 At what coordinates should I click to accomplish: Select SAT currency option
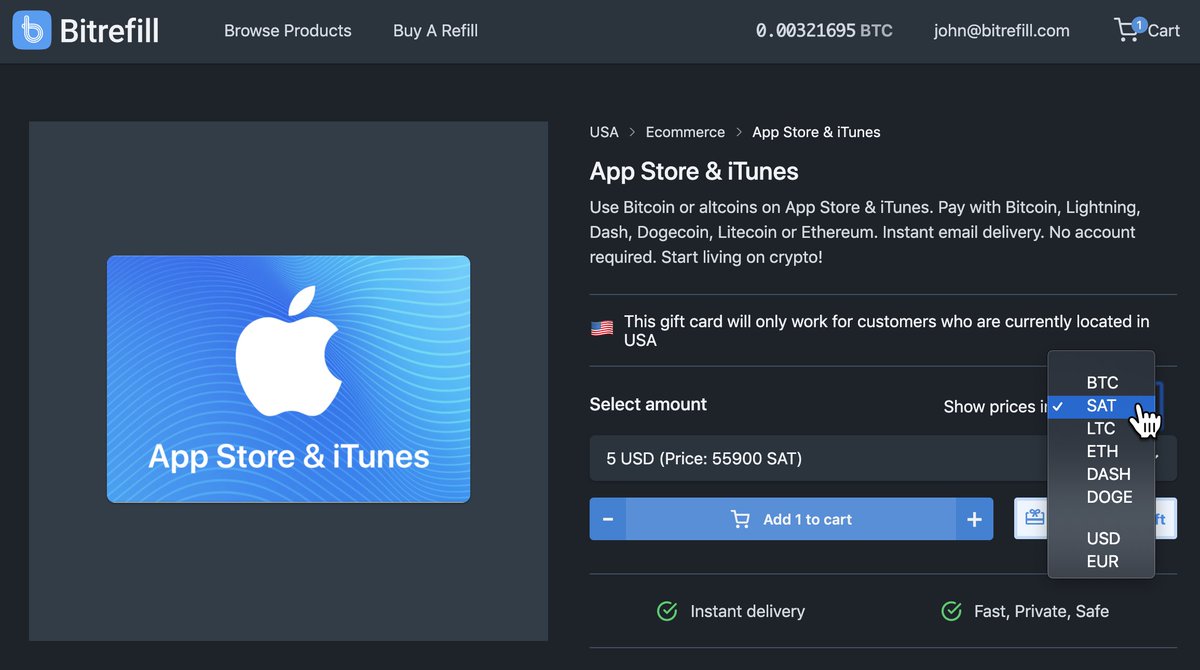(x=1101, y=406)
